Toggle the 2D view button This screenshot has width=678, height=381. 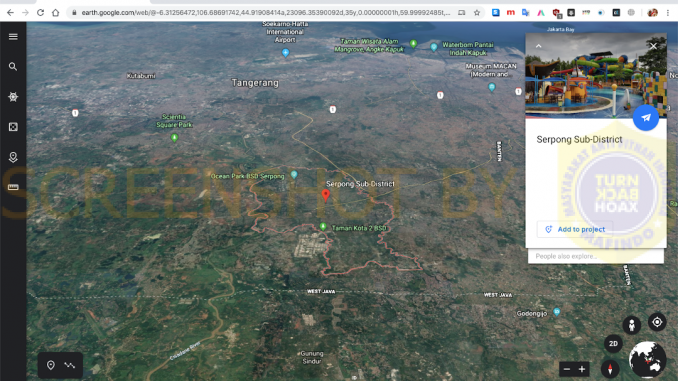click(613, 344)
